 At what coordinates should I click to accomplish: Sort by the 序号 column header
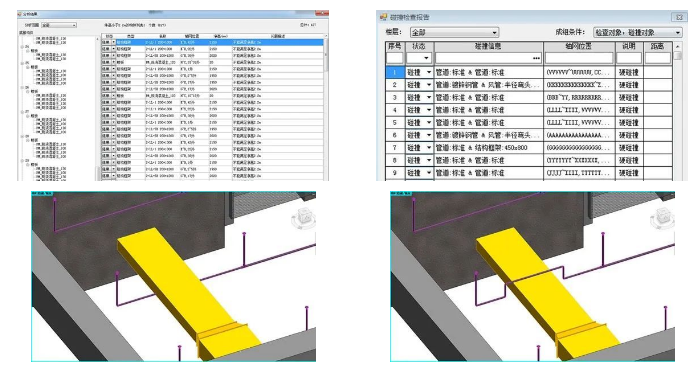[395, 46]
